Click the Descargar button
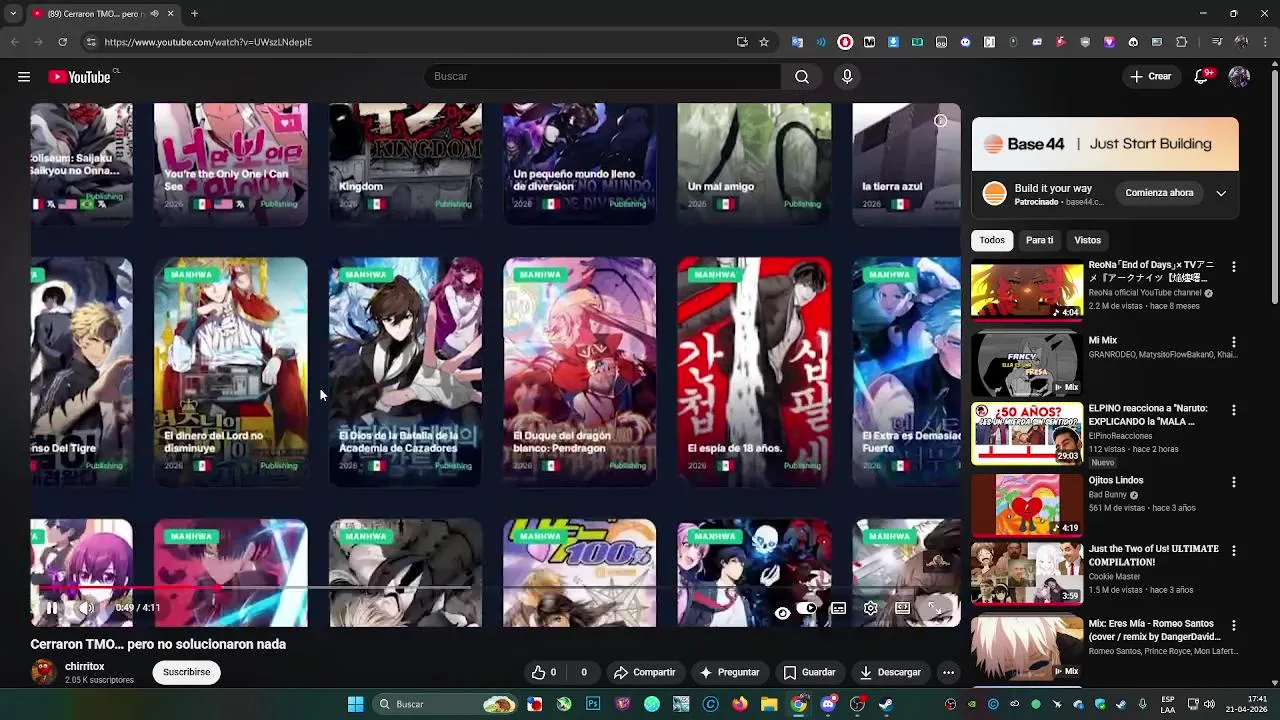1280x720 pixels. (x=890, y=672)
